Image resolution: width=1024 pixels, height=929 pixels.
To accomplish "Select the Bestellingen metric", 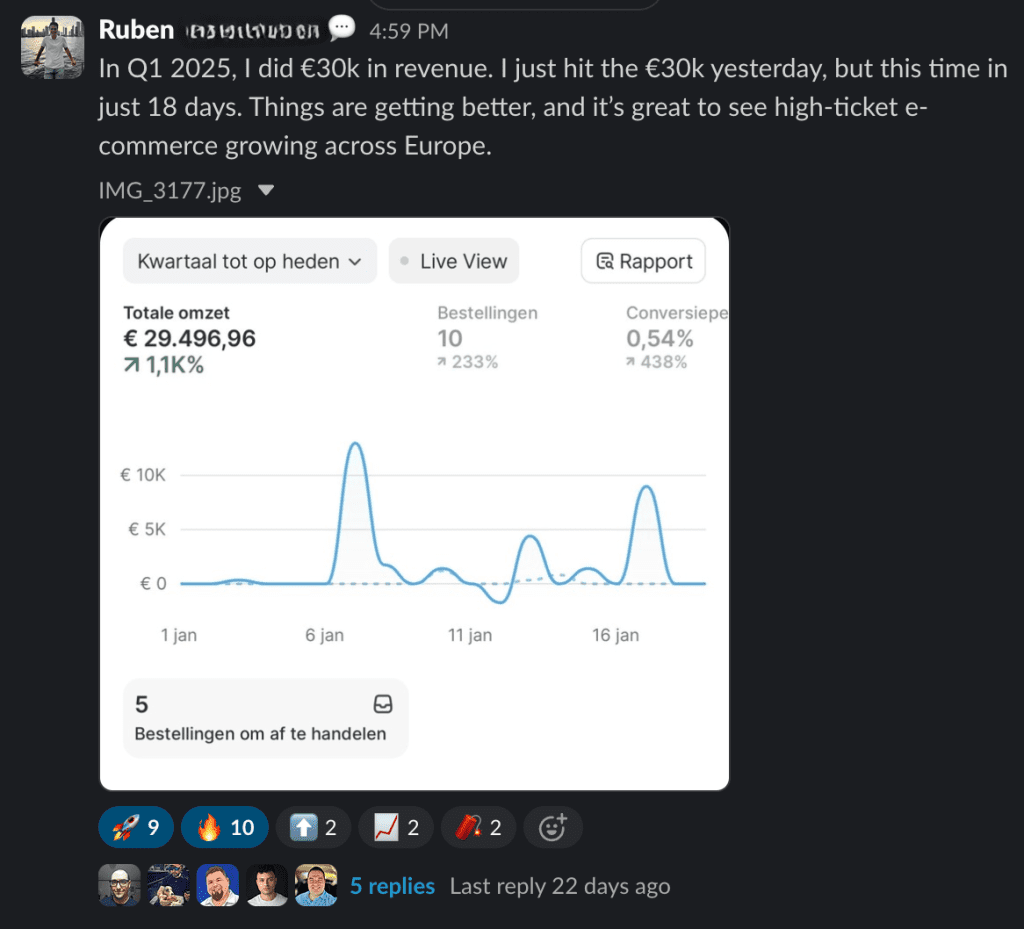I will point(487,337).
